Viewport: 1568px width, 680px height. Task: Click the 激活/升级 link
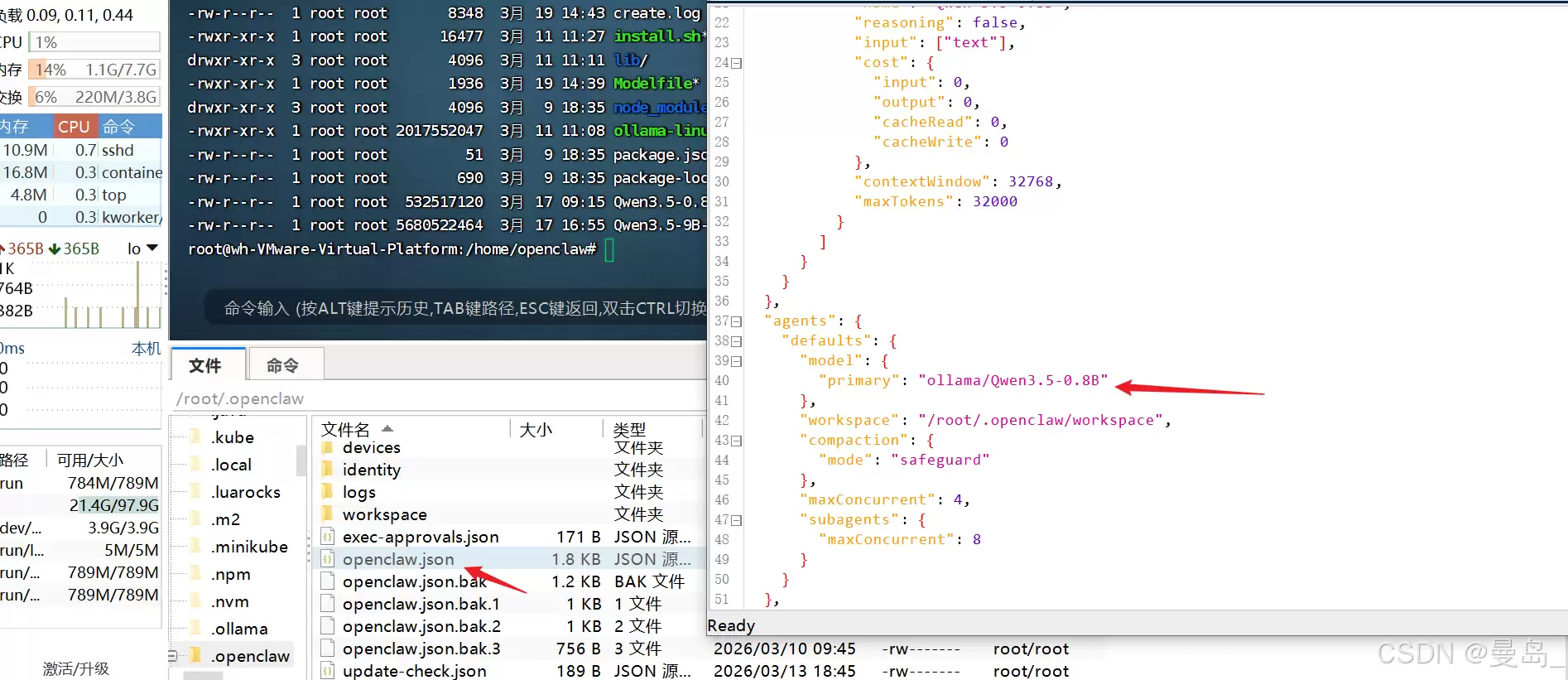coord(75,668)
